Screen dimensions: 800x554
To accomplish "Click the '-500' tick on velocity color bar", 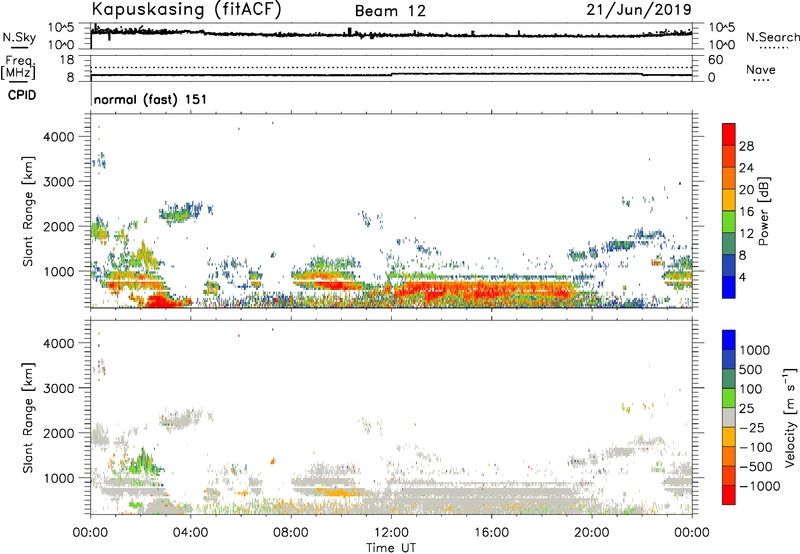I will pyautogui.click(x=756, y=467).
